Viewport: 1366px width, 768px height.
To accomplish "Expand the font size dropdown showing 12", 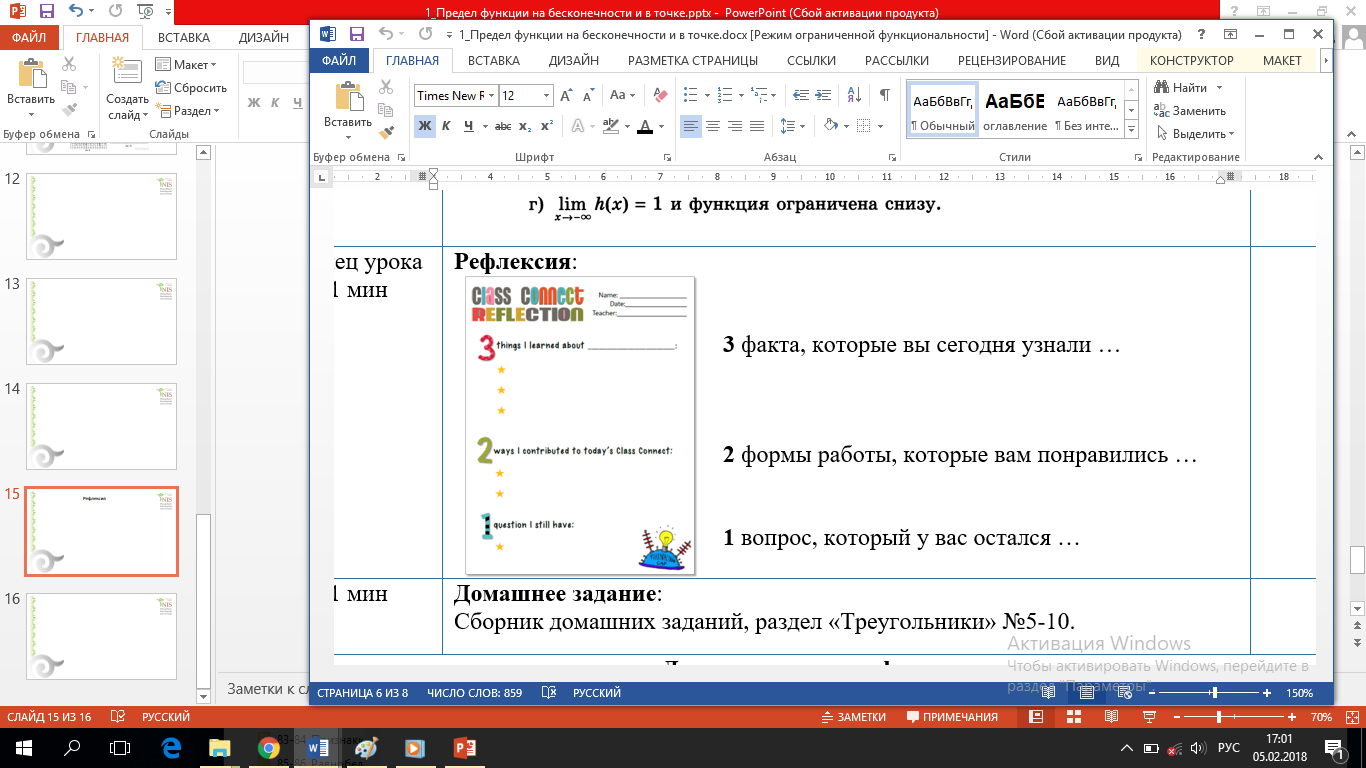I will (x=546, y=96).
